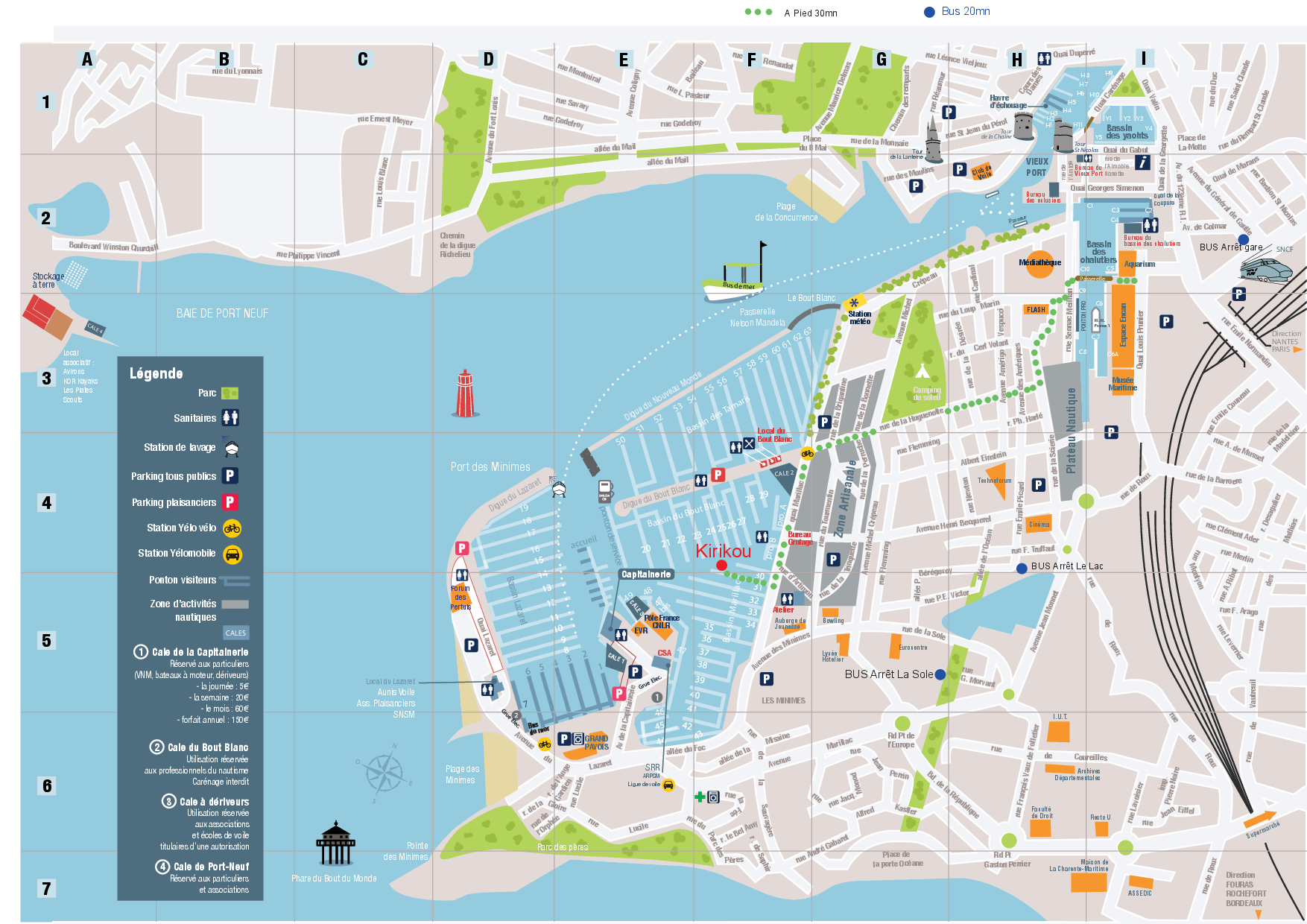Image resolution: width=1307 pixels, height=924 pixels.
Task: Click the 'Technoforum' building
Action: pos(995,481)
